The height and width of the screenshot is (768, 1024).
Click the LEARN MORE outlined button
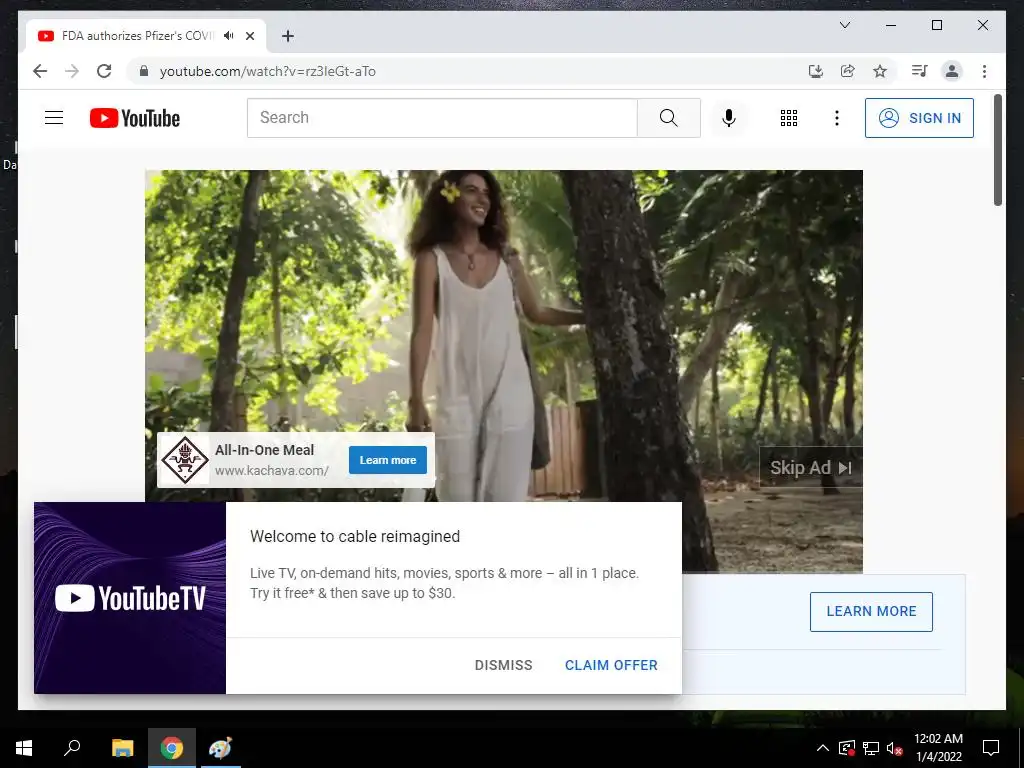[x=871, y=611]
